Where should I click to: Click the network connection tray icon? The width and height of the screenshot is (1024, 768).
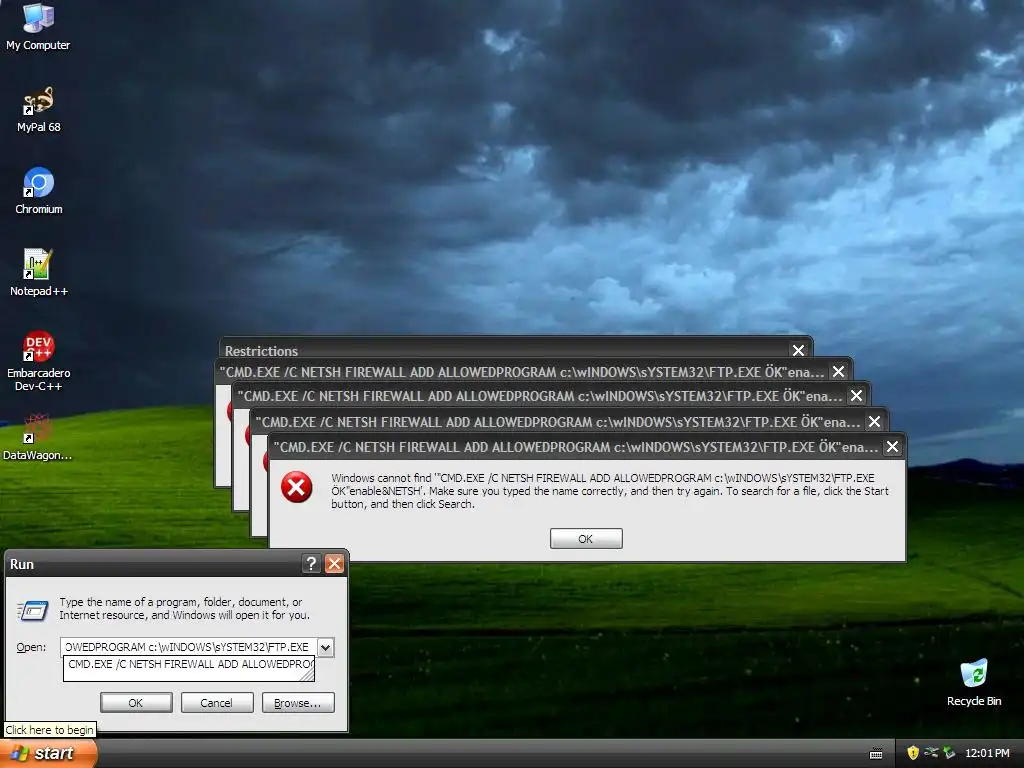click(931, 753)
